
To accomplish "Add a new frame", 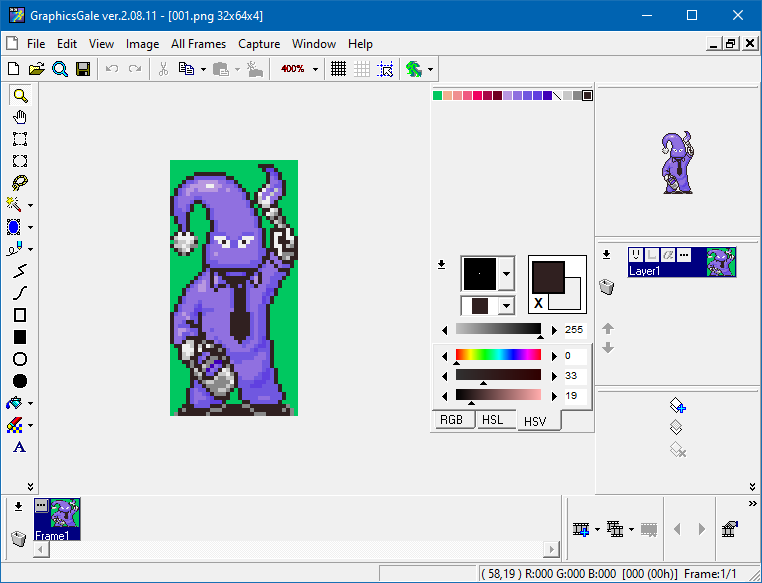I will click(x=581, y=529).
